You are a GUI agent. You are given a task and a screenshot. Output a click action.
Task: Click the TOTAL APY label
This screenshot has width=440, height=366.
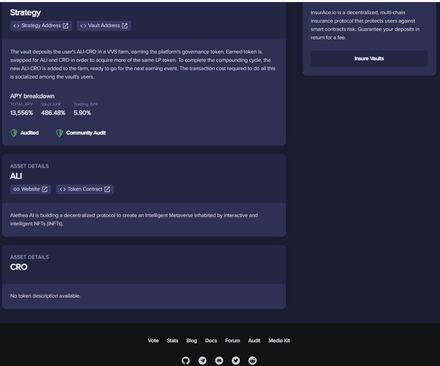point(21,104)
